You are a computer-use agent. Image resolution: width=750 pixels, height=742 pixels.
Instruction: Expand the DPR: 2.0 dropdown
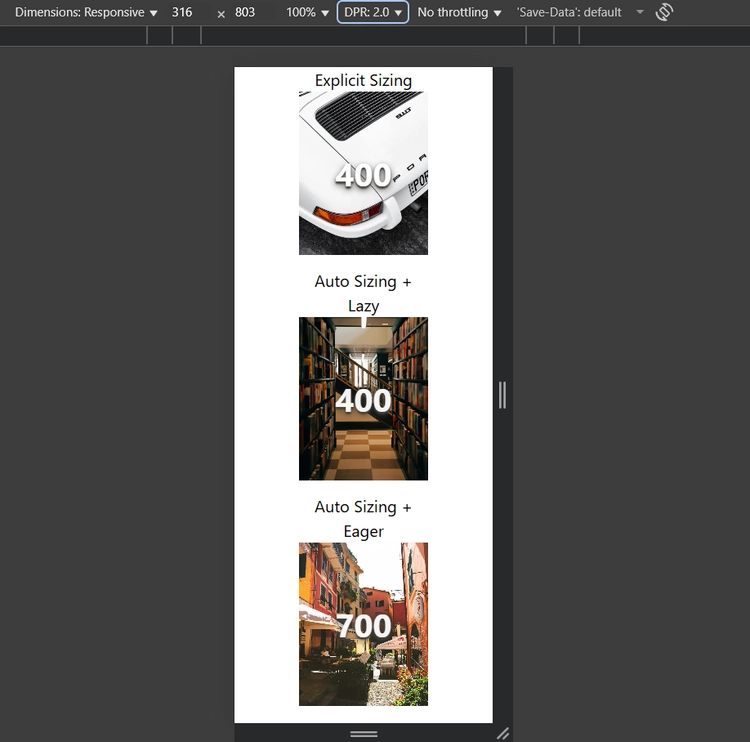(373, 13)
